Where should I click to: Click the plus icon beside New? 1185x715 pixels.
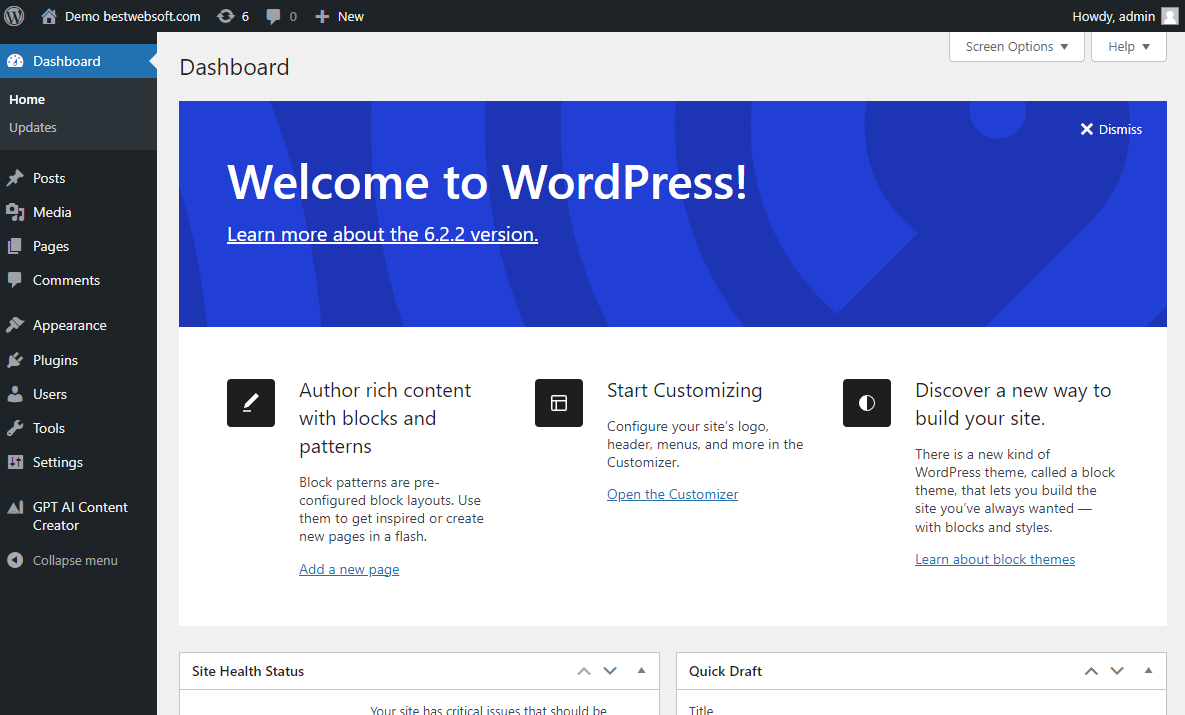point(322,17)
